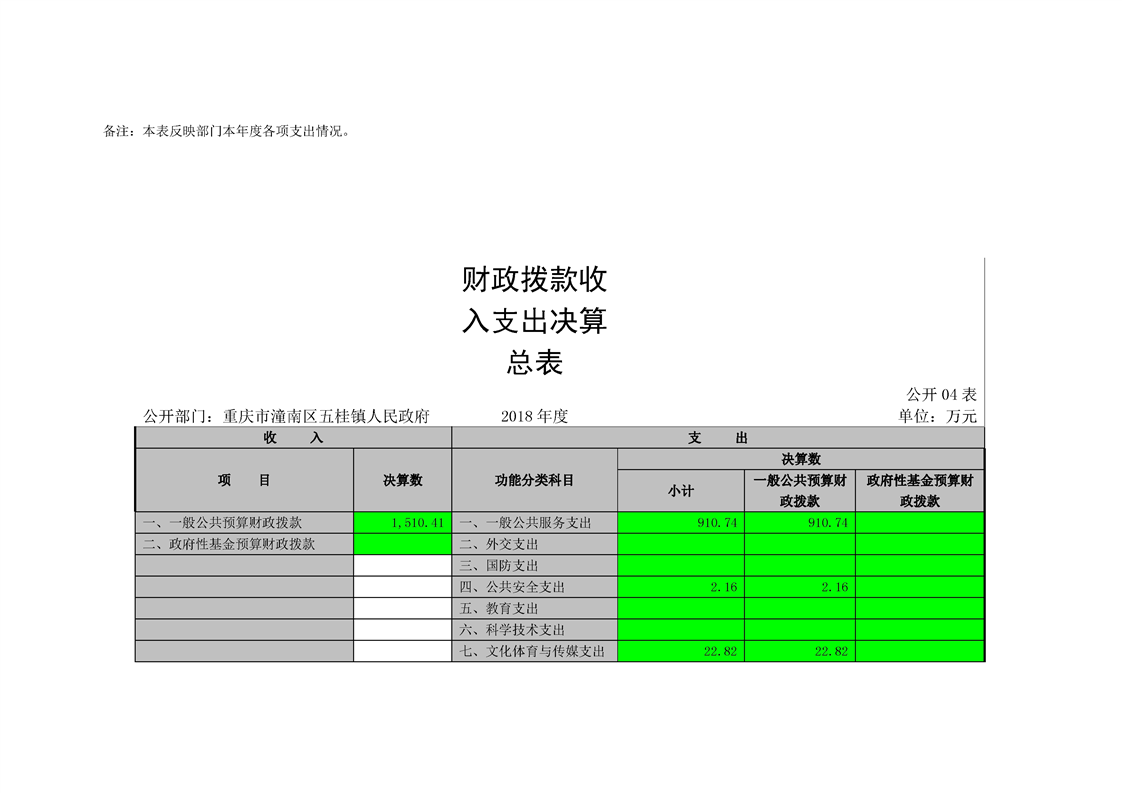The width and height of the screenshot is (1122, 793).
Task: Click 910.74 in the 一般公共预算 column
Action: click(x=828, y=522)
